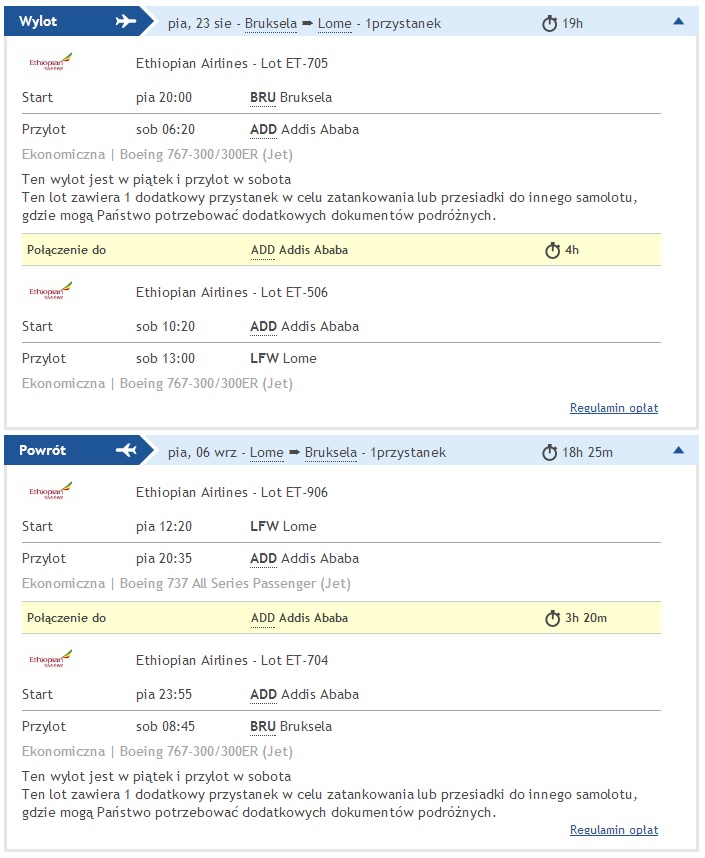Click the 19h duration clock icon
705x858 pixels.
[x=550, y=24]
